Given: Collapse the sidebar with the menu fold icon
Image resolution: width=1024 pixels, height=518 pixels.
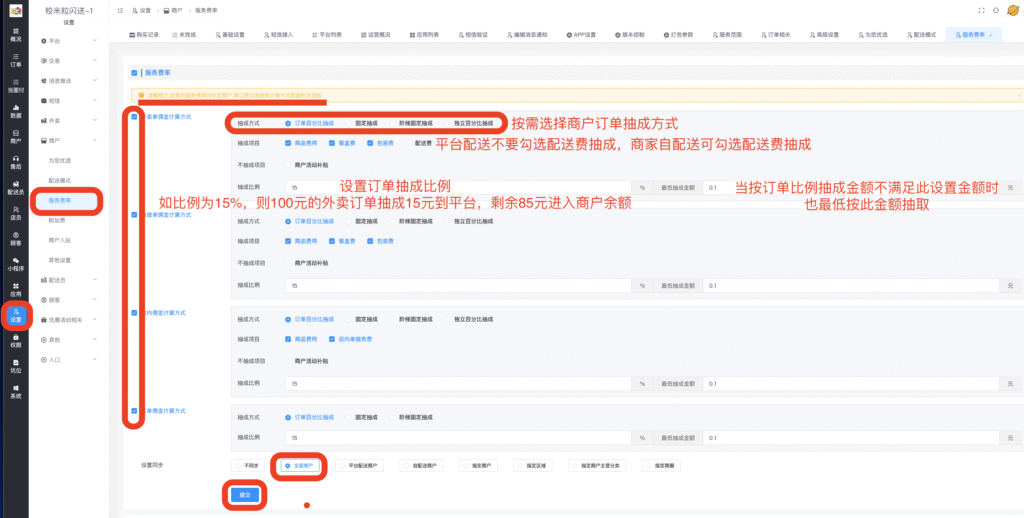Looking at the screenshot, I should pos(120,10).
